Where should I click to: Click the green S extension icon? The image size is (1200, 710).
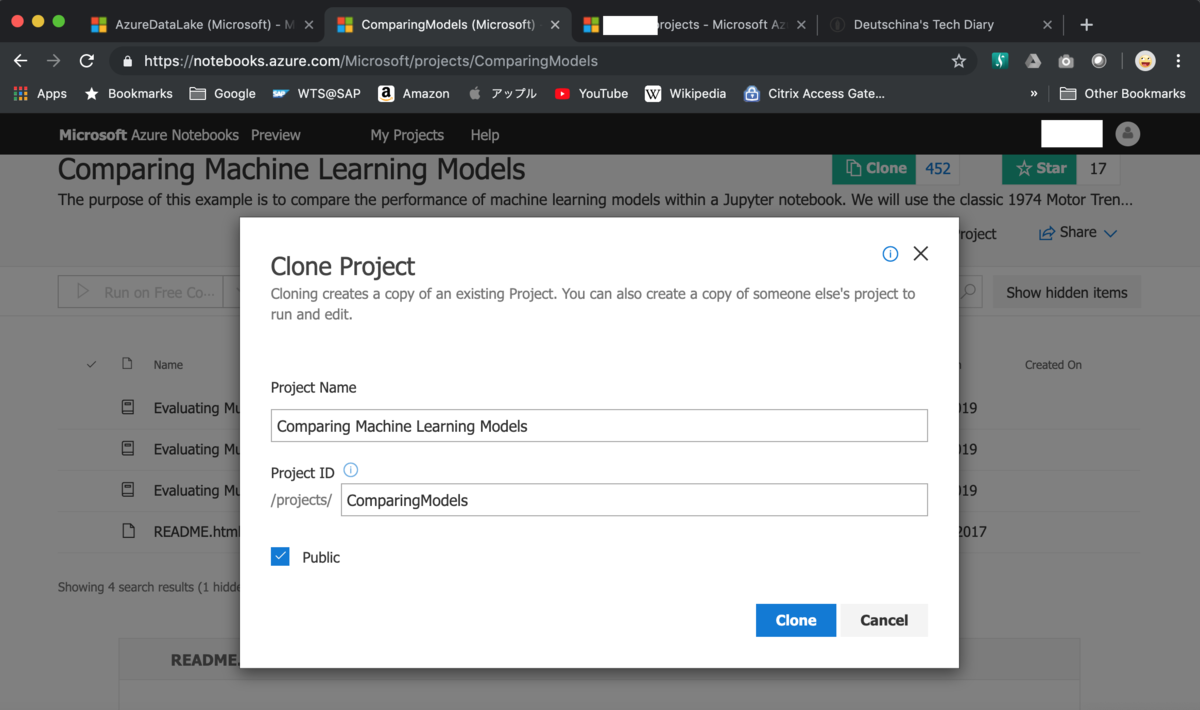coord(1000,61)
